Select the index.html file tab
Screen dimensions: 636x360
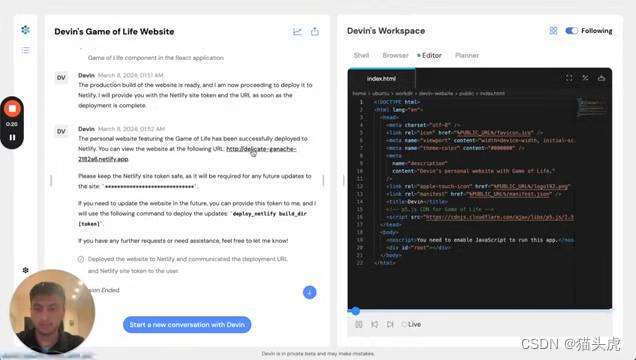tap(381, 78)
